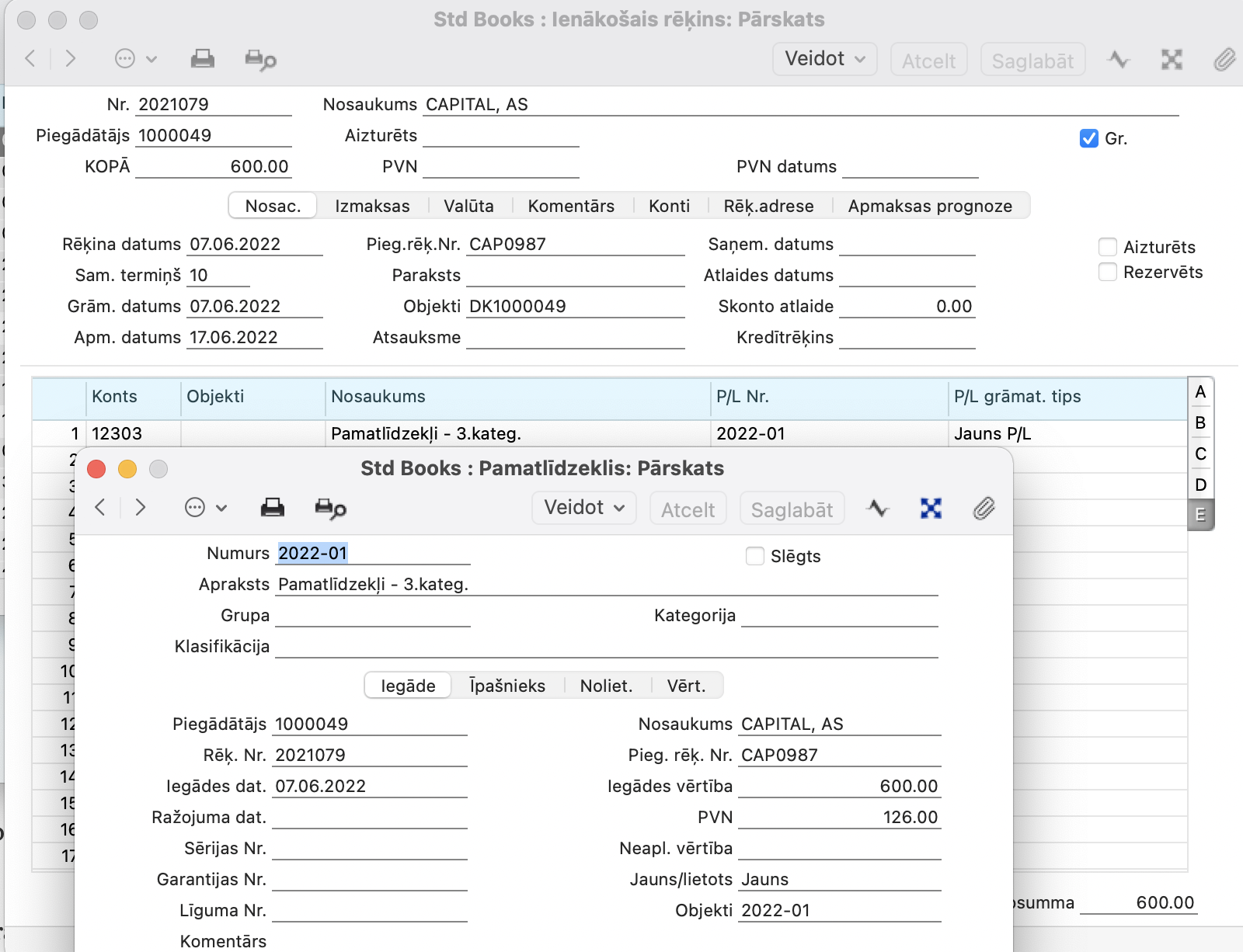The width and height of the screenshot is (1243, 952).
Task: Switch to the Īpašnieks tab
Action: [x=507, y=686]
